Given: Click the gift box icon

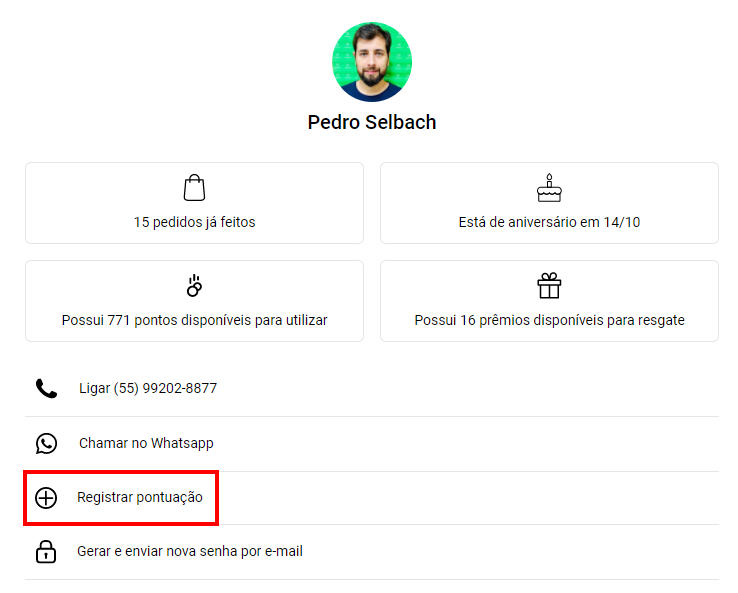Looking at the screenshot, I should pos(549,286).
